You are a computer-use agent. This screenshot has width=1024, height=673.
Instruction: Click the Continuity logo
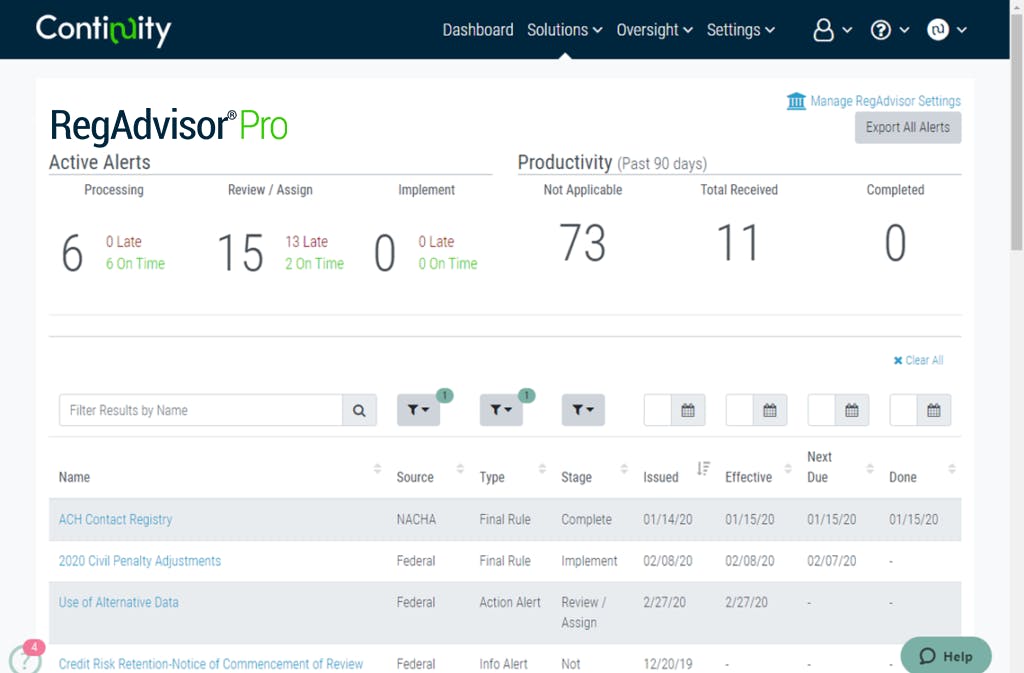click(103, 30)
